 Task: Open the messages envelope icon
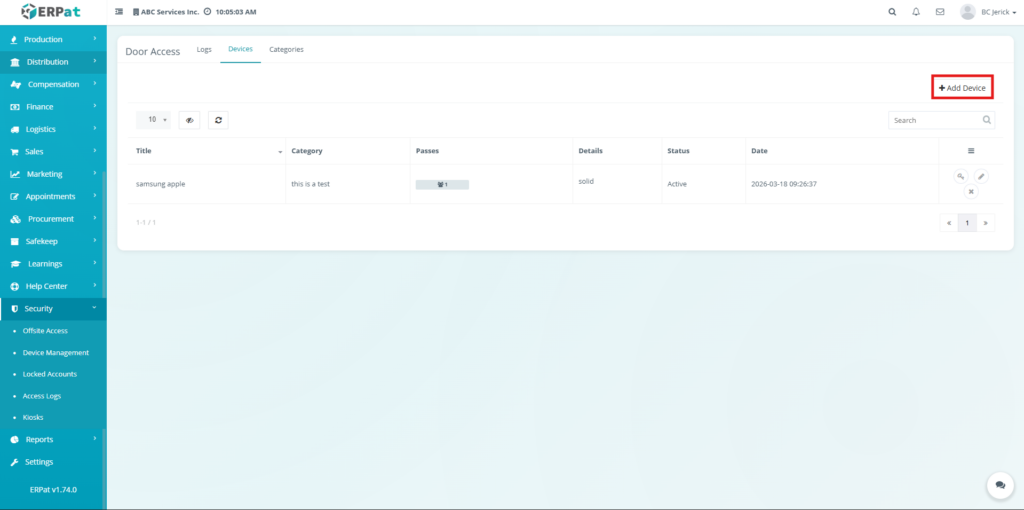coord(940,12)
